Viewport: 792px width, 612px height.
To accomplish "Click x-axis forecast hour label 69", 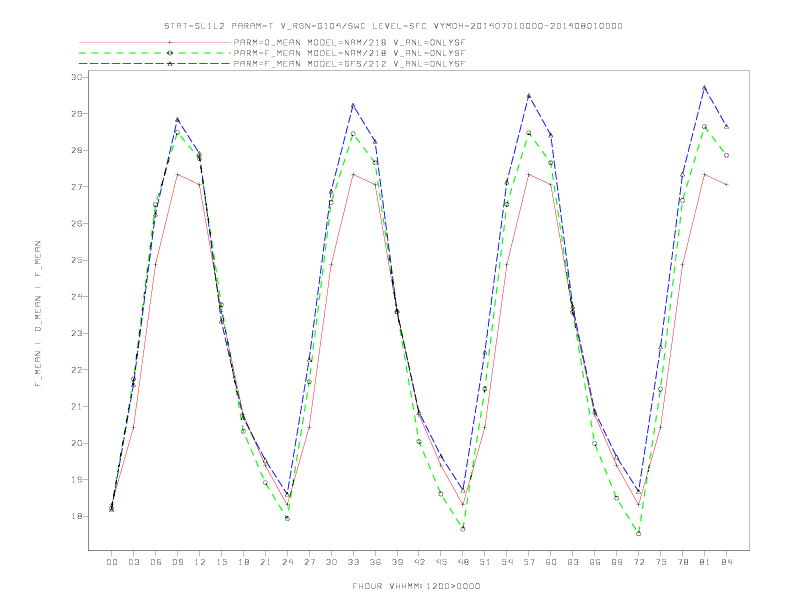I will tap(617, 562).
